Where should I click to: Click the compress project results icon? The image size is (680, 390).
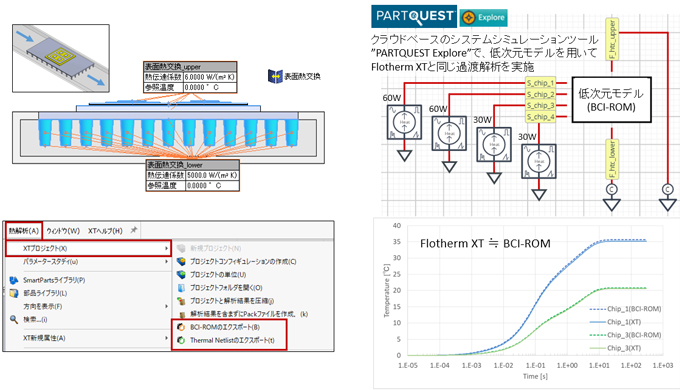(x=181, y=301)
